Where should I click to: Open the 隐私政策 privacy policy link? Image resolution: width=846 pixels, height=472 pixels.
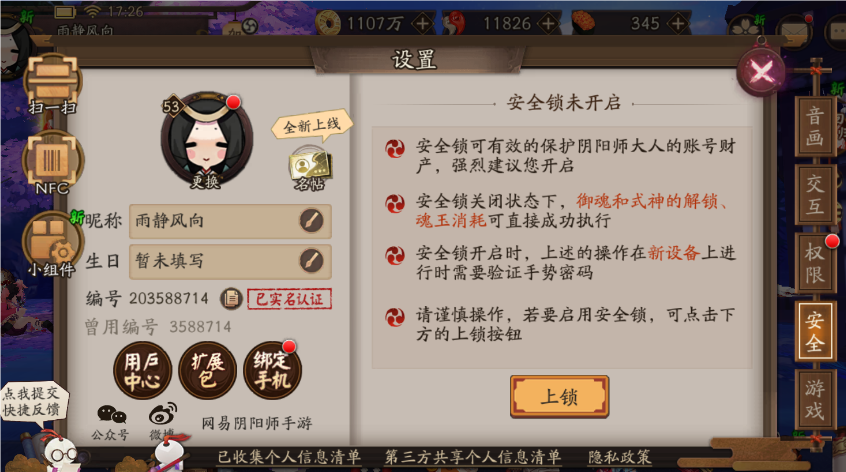click(619, 457)
